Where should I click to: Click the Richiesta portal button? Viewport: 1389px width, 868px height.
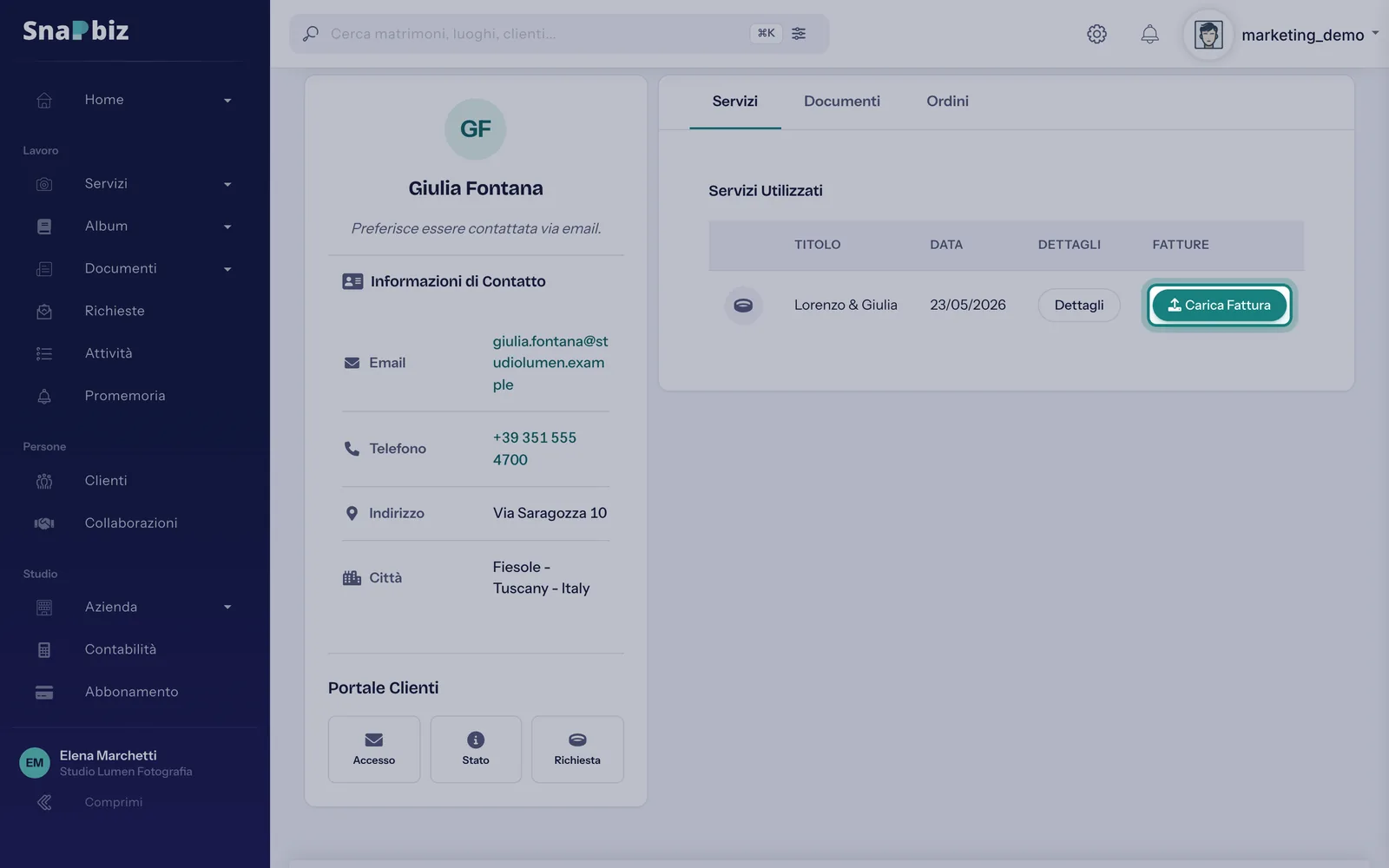click(x=577, y=749)
